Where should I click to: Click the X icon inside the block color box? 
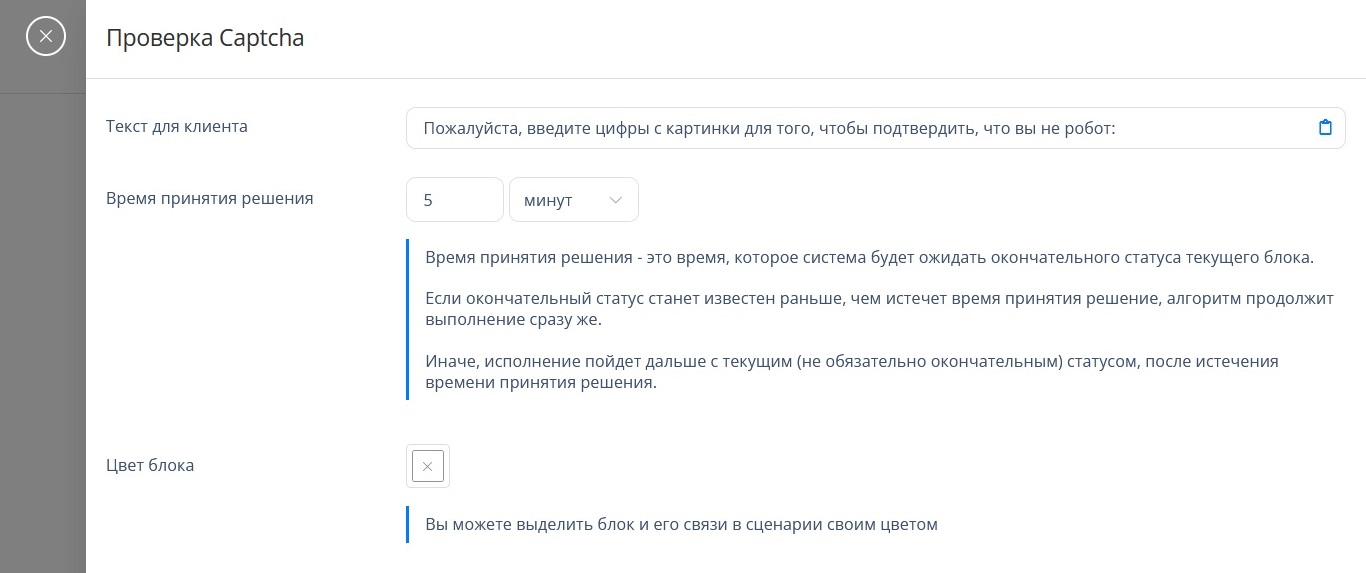coord(428,466)
